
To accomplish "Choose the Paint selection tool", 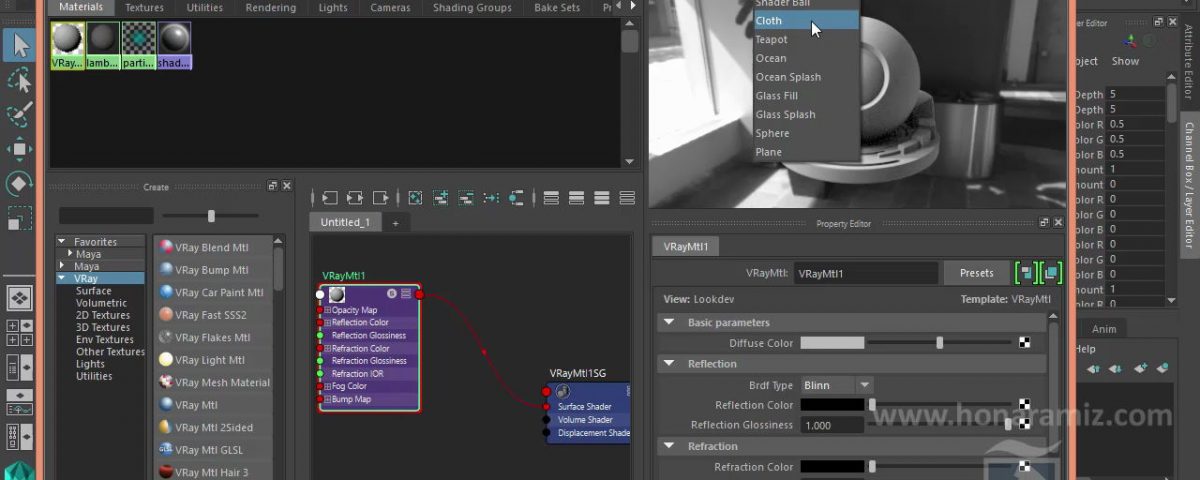I will pos(19,115).
